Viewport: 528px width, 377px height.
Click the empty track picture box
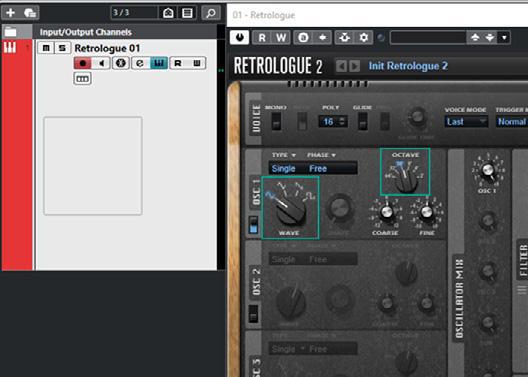[x=93, y=166]
